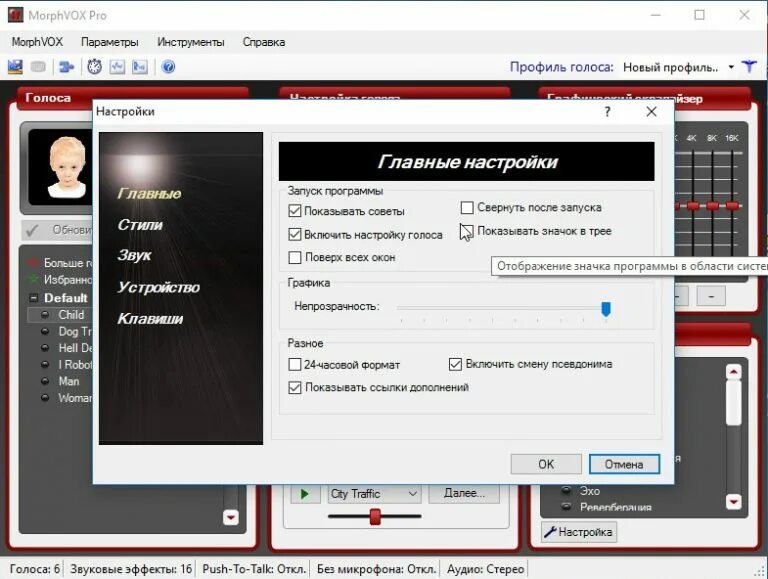Click the Избранное item with green icon
768x579 pixels.
point(68,279)
